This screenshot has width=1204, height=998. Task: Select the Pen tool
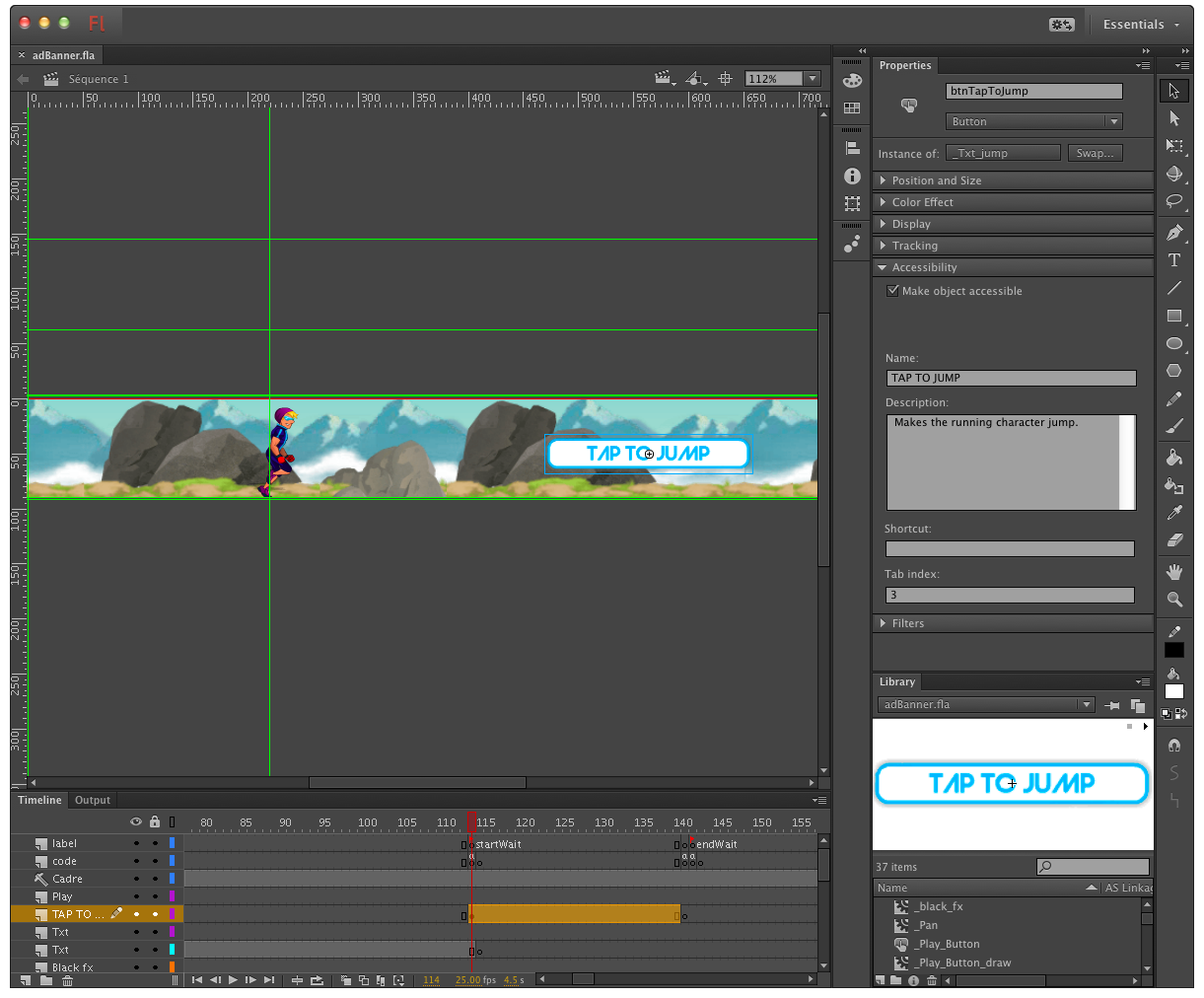1173,233
